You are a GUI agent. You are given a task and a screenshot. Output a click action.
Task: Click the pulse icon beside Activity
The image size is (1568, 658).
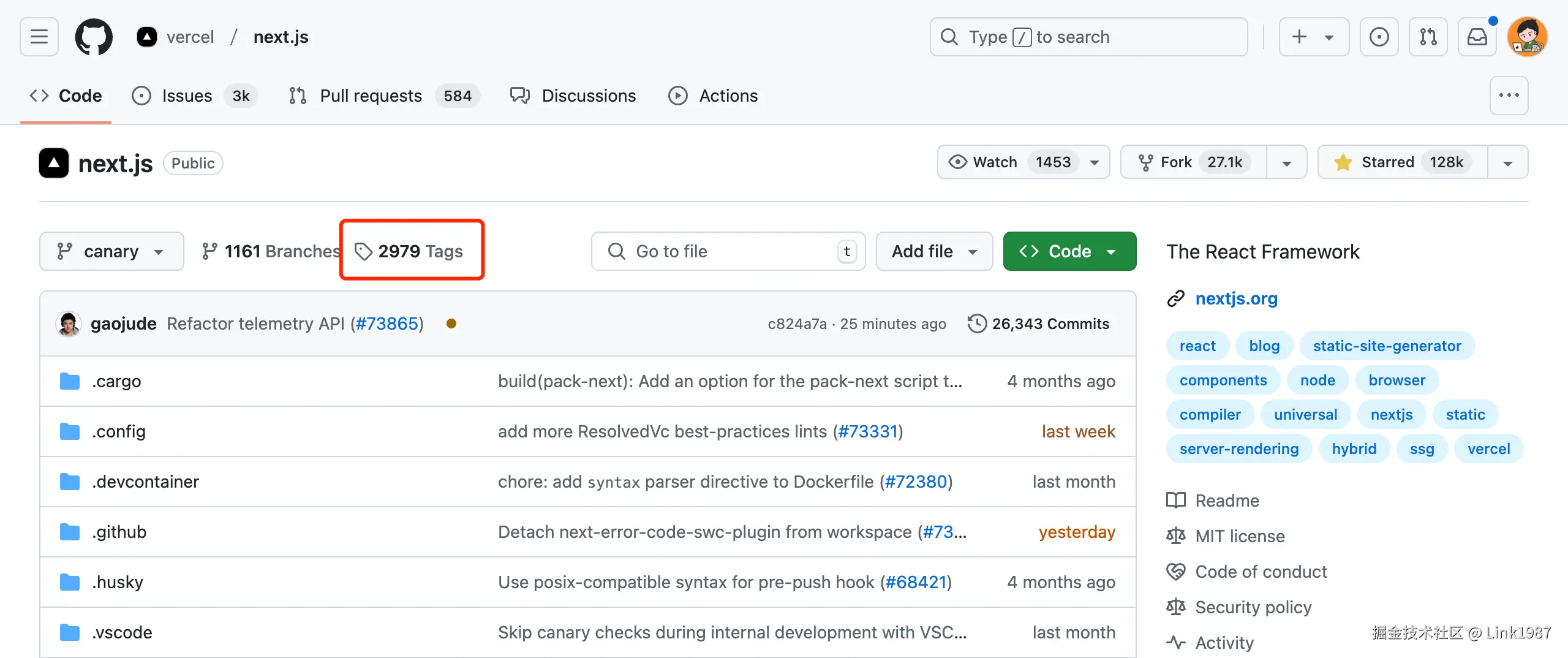coord(1176,643)
